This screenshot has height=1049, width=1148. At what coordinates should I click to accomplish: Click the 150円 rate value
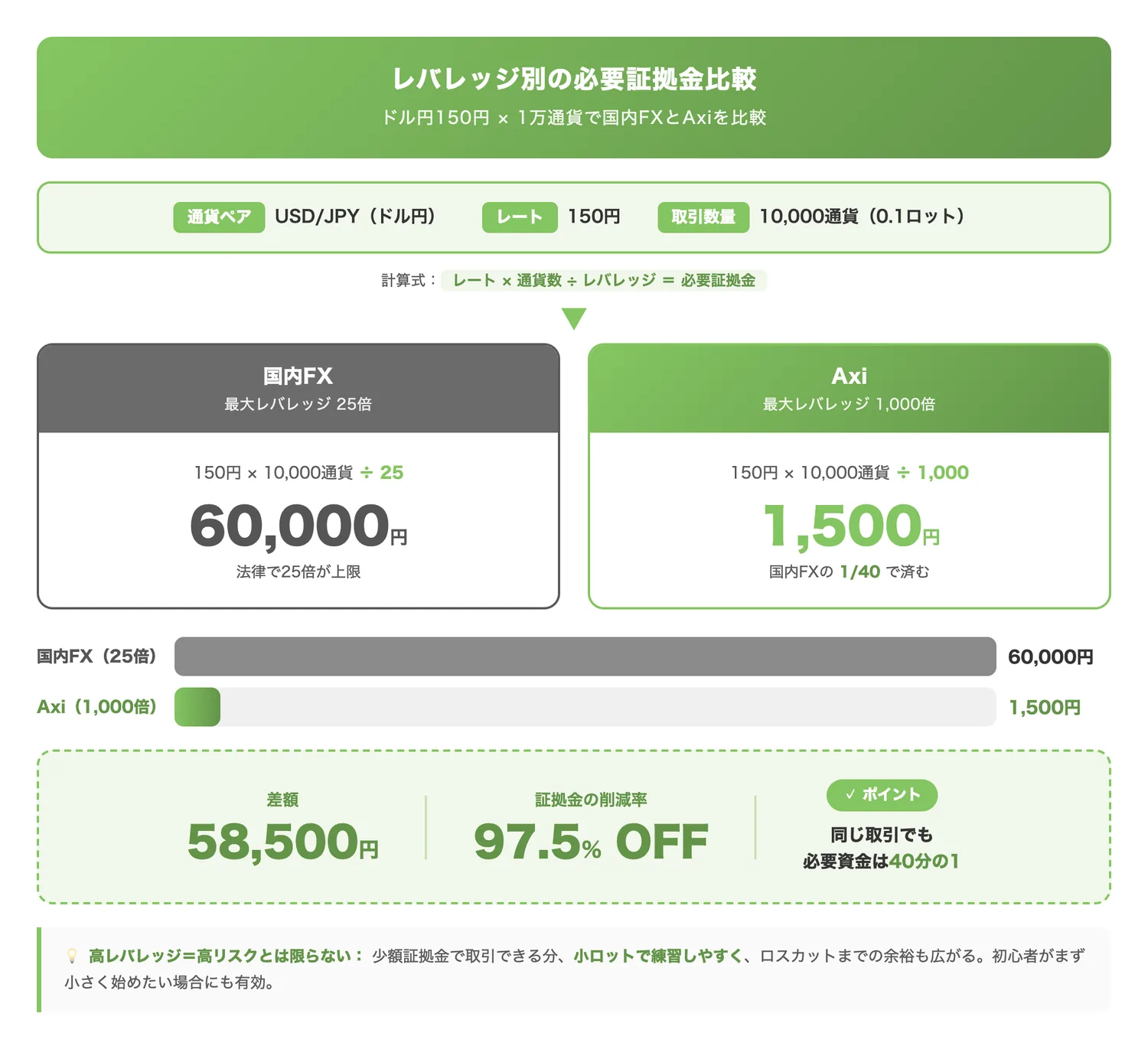tap(594, 217)
